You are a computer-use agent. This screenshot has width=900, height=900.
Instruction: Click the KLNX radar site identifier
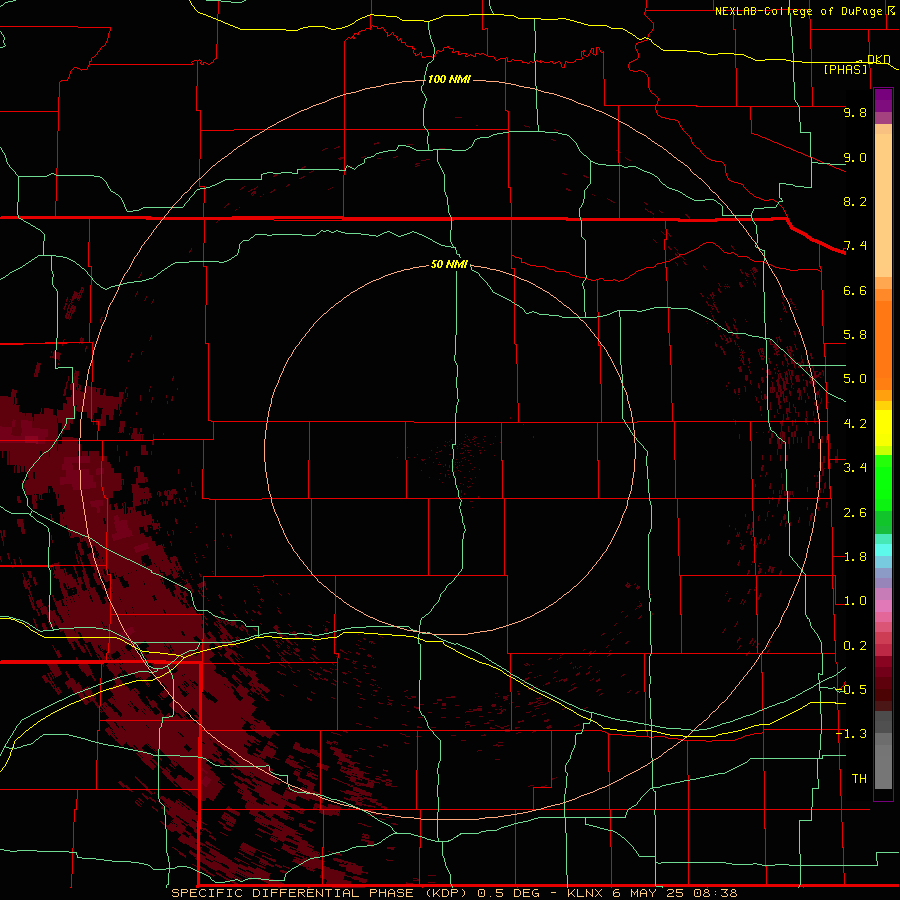pyautogui.click(x=585, y=893)
